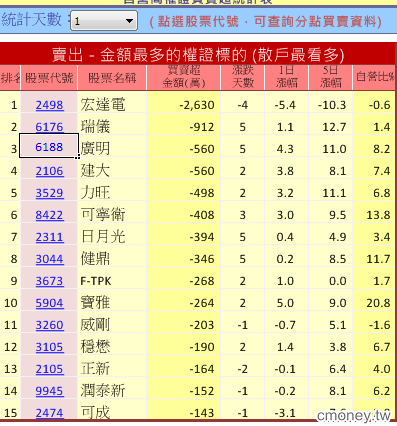Open stock code link 2474
Viewport: 397px width, 426px height.
coord(49,413)
